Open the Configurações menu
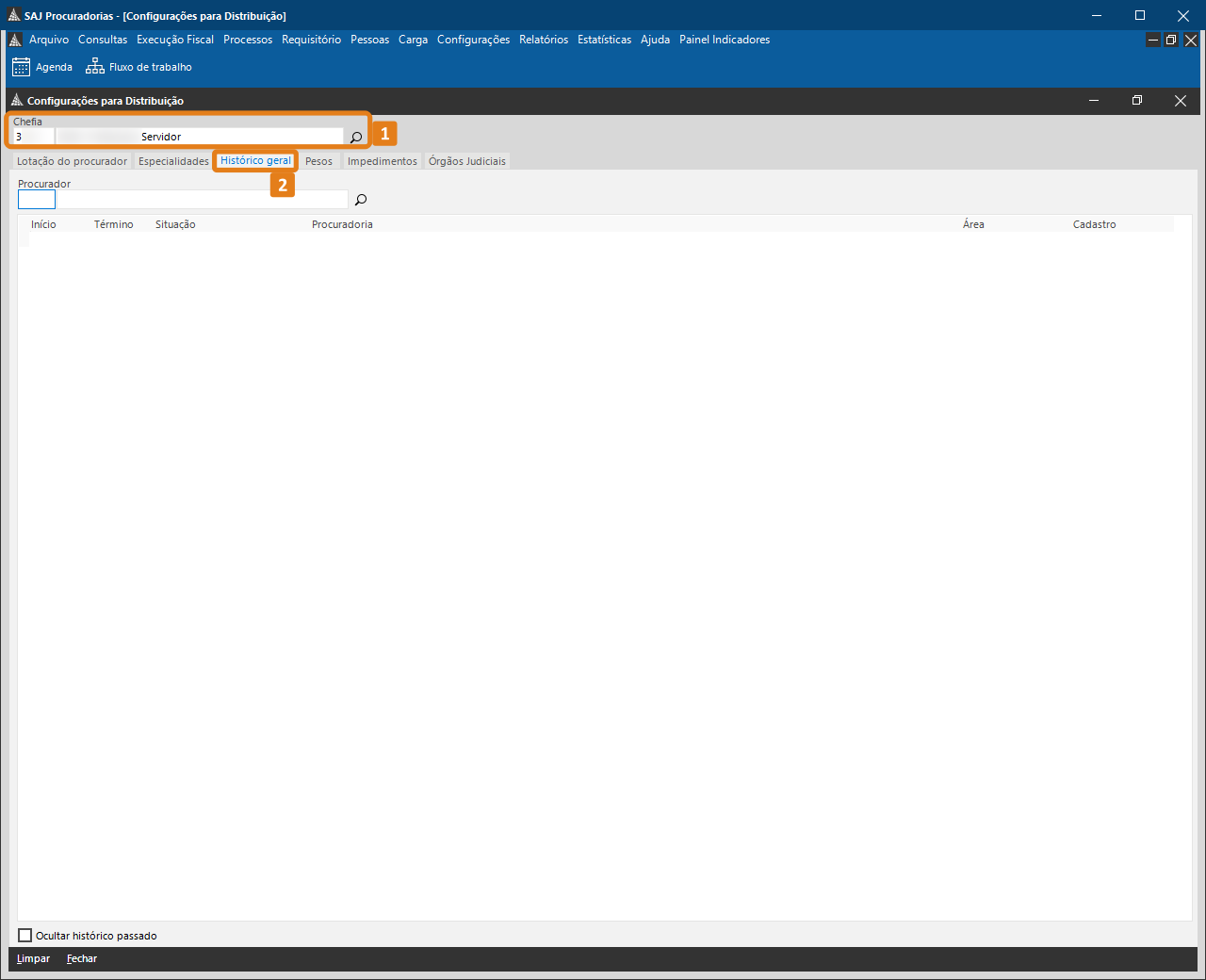This screenshot has width=1206, height=980. [473, 40]
